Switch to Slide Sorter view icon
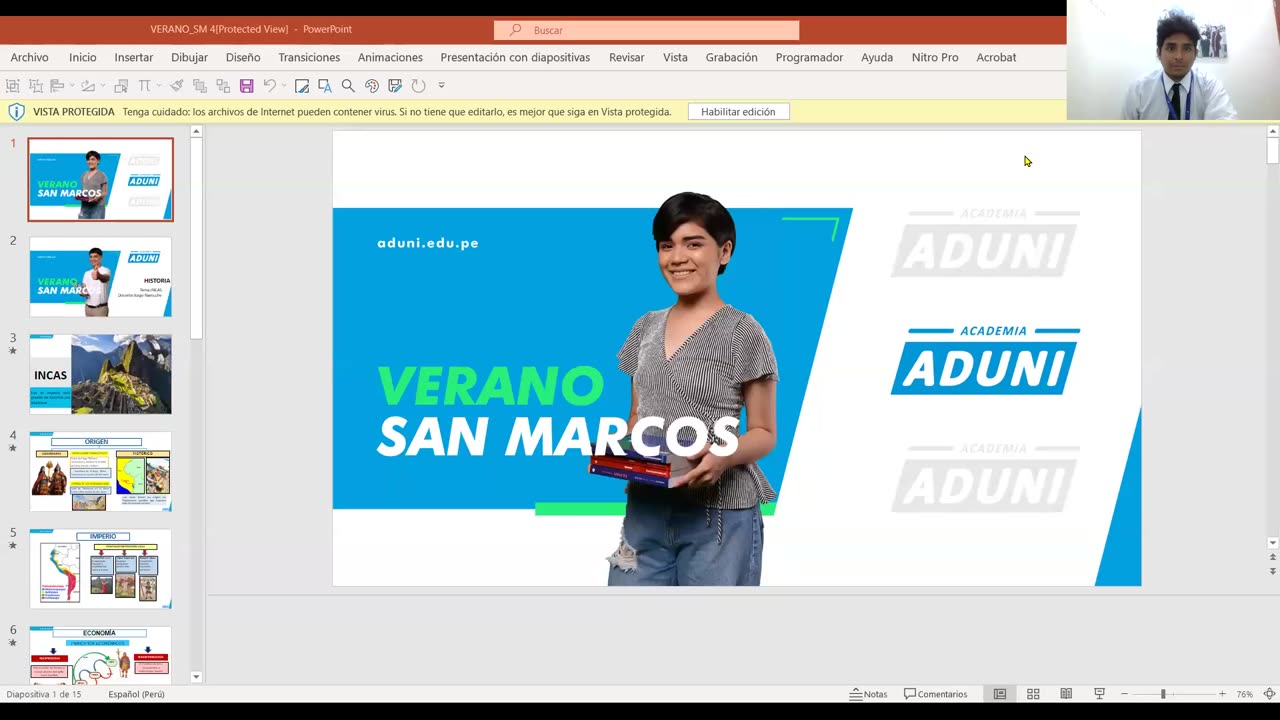This screenshot has width=1280, height=720. pyautogui.click(x=1033, y=694)
